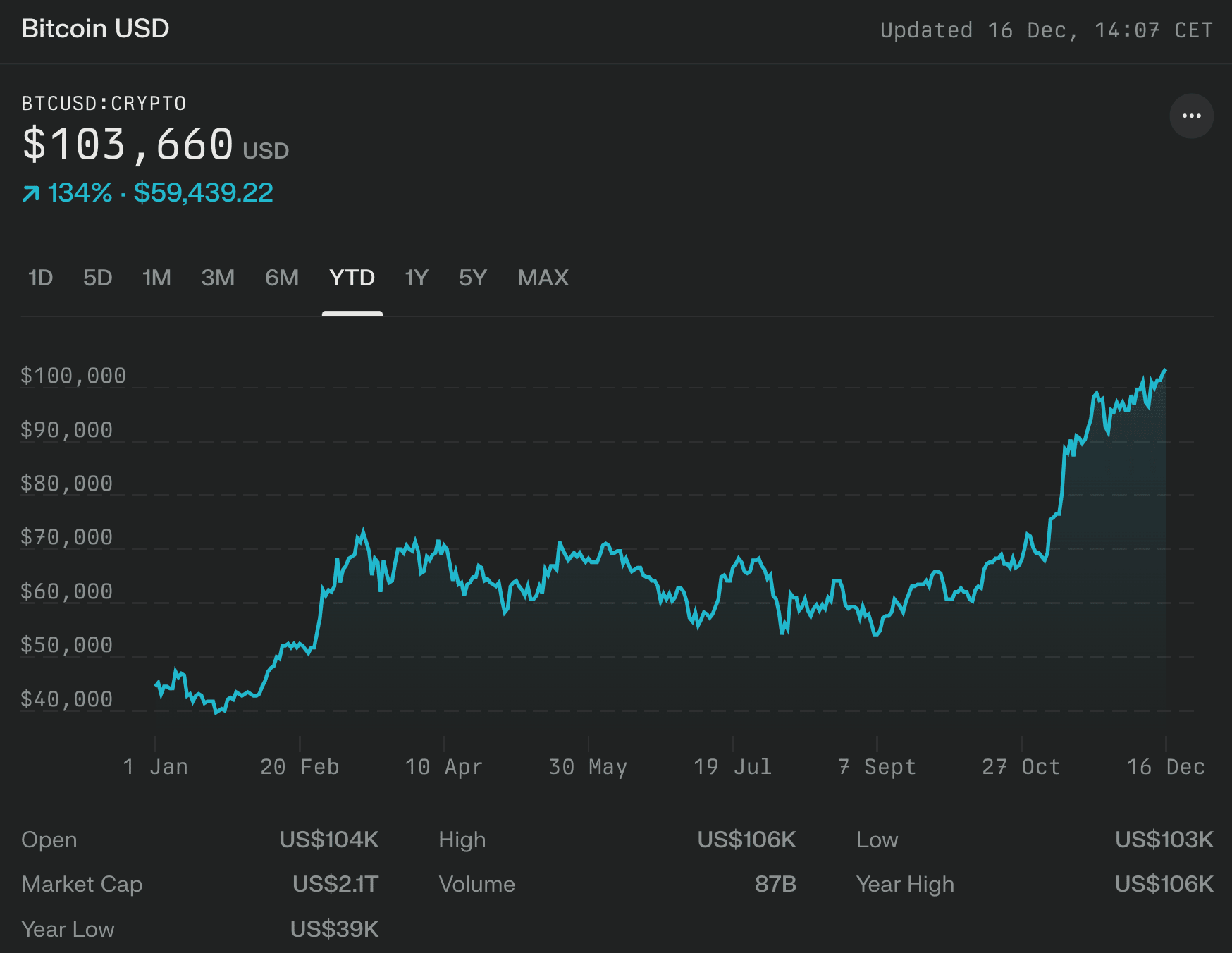The image size is (1232, 953).
Task: Click the 30 May date label
Action: pos(589,767)
